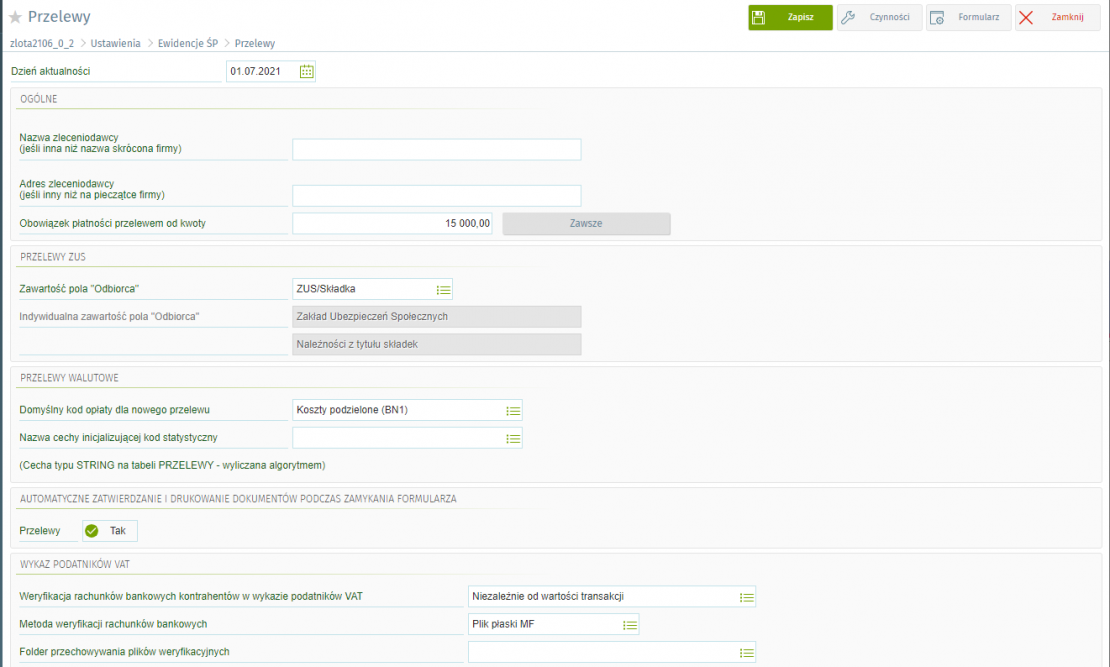The width and height of the screenshot is (1110, 667).
Task: Click the Adres zleceniodawcy input field
Action: pyautogui.click(x=436, y=196)
